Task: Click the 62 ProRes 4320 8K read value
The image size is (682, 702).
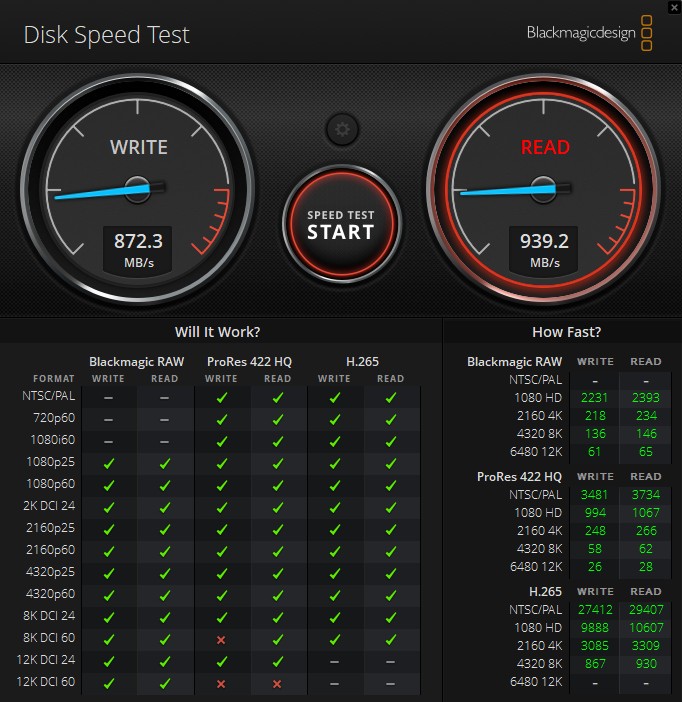Action: [x=646, y=548]
